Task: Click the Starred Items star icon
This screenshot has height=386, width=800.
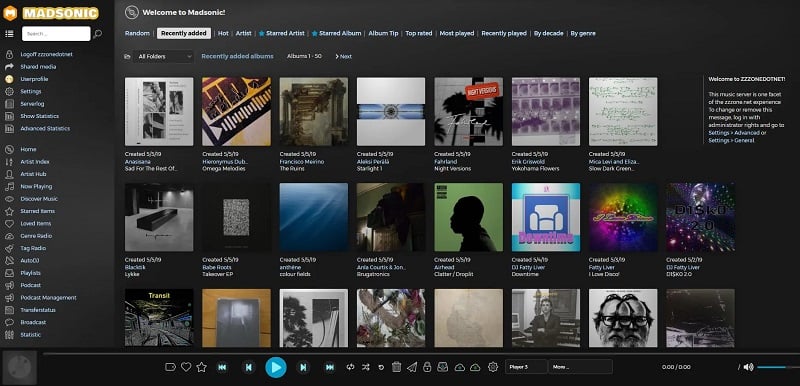Action: coord(9,211)
